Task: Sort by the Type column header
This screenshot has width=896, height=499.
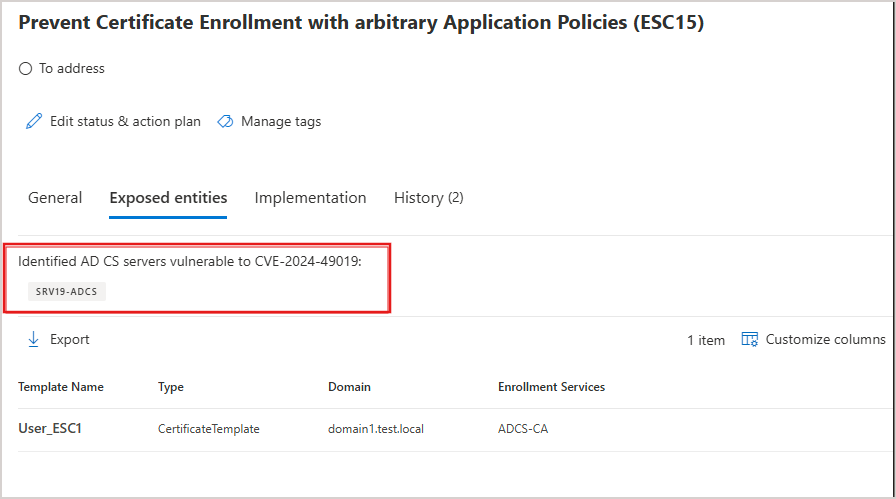Action: click(171, 387)
